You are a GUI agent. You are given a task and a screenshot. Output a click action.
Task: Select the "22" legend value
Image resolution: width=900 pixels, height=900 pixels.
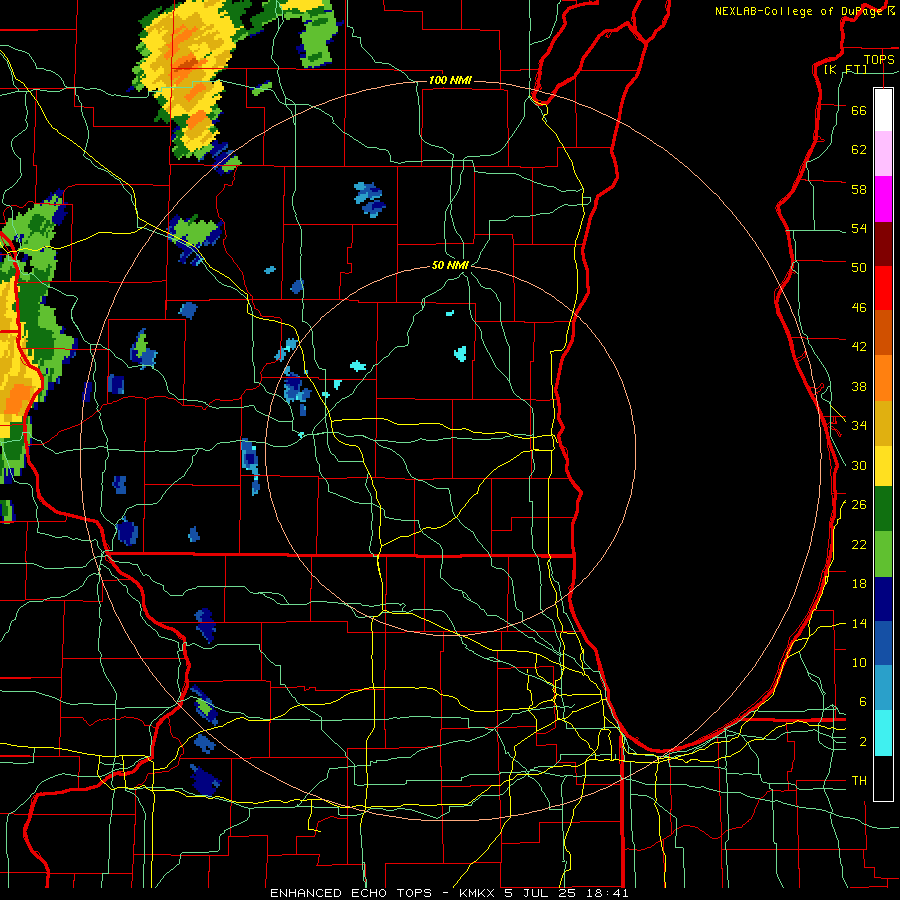(859, 544)
